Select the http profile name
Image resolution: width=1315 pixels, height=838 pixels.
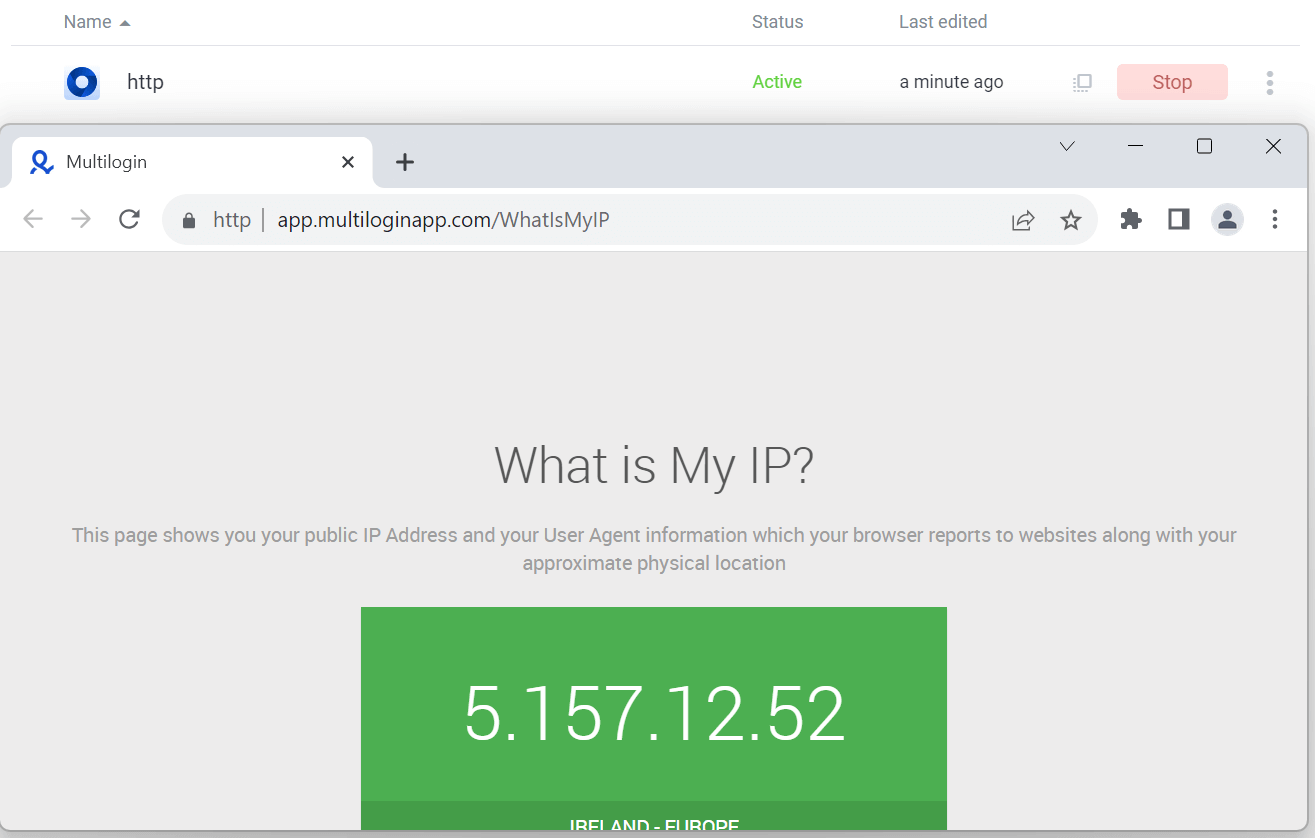pos(145,82)
